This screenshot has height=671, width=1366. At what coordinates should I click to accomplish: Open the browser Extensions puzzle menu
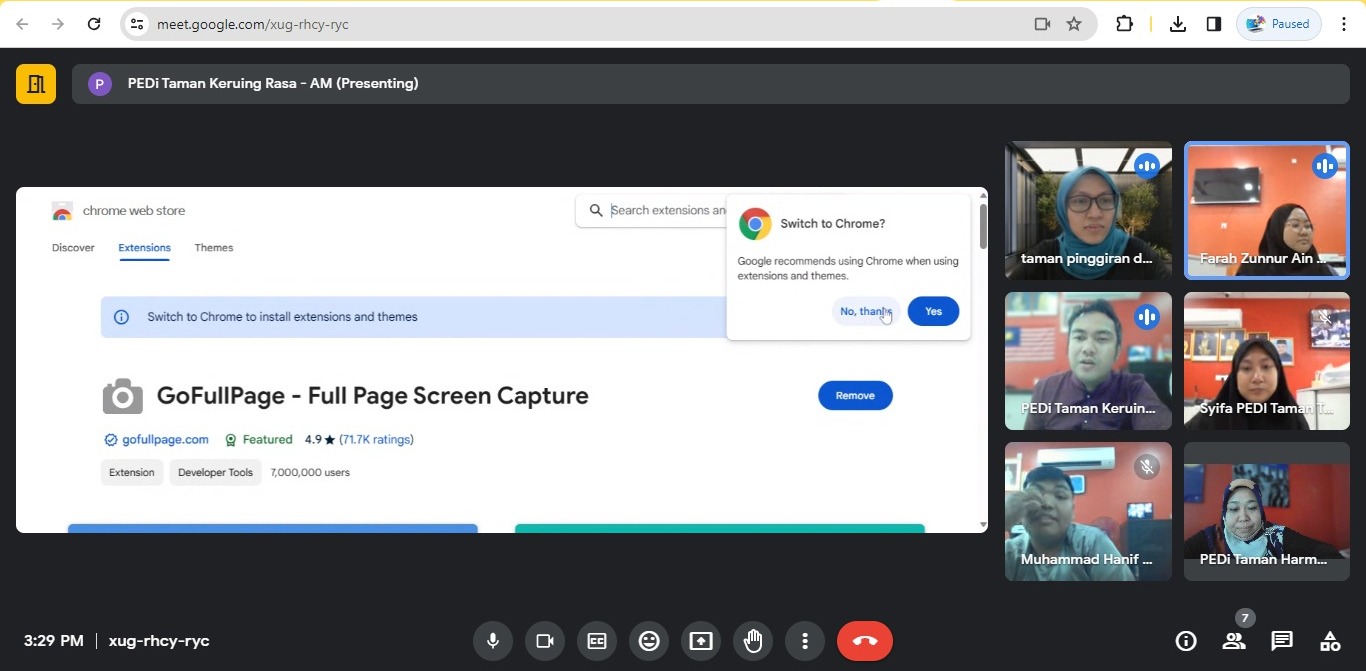pos(1124,24)
